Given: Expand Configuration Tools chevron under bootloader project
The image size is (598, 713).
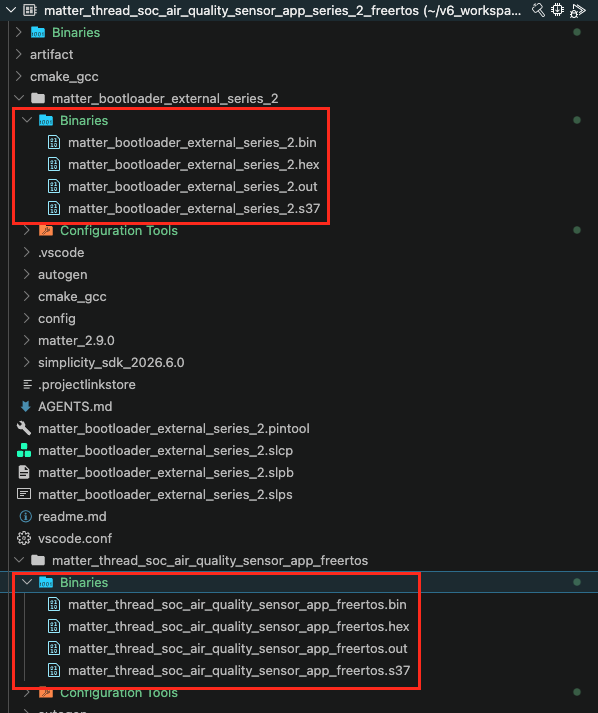Looking at the screenshot, I should [x=27, y=230].
